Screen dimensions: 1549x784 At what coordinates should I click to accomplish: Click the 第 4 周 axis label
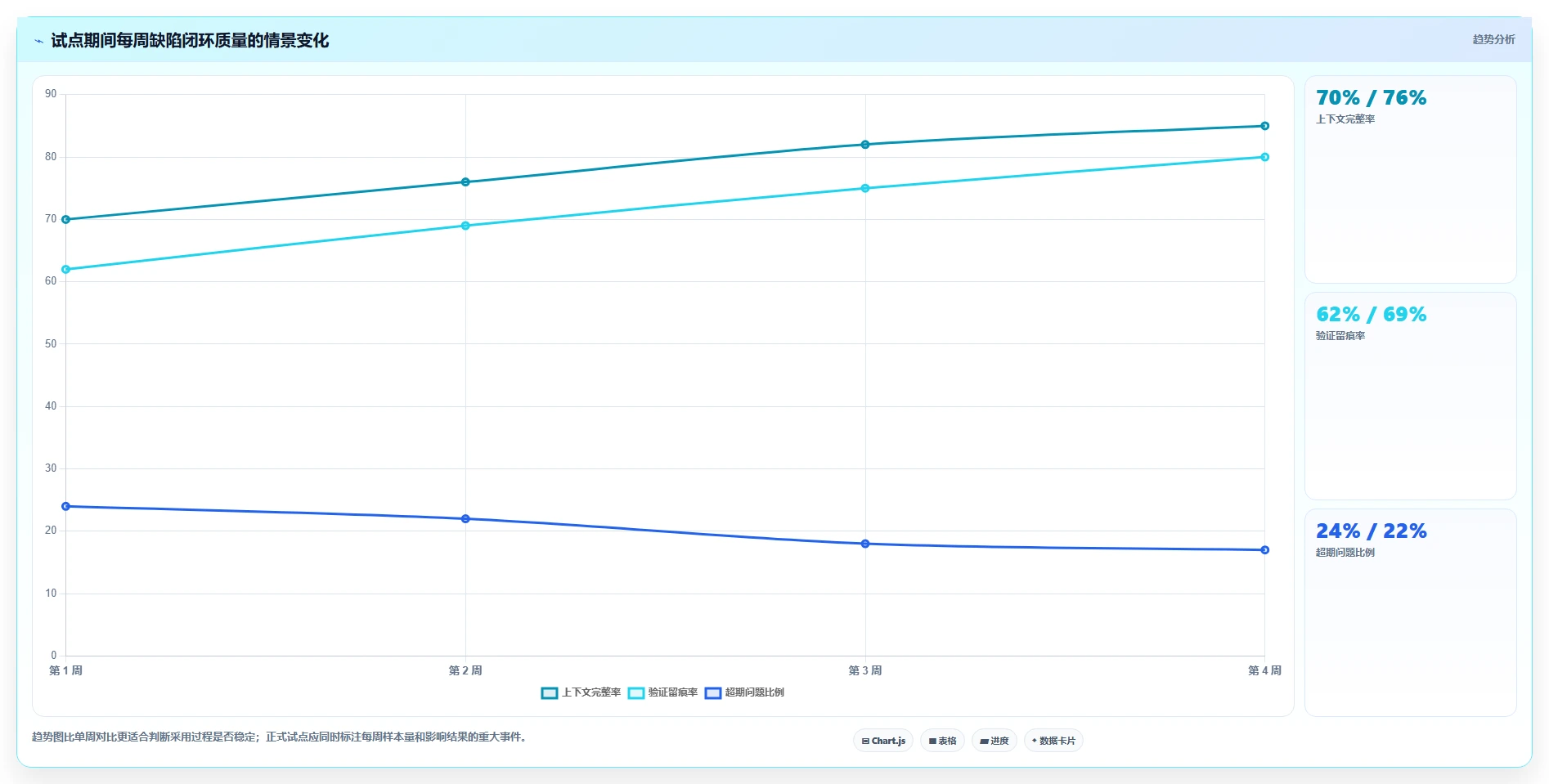(1264, 670)
